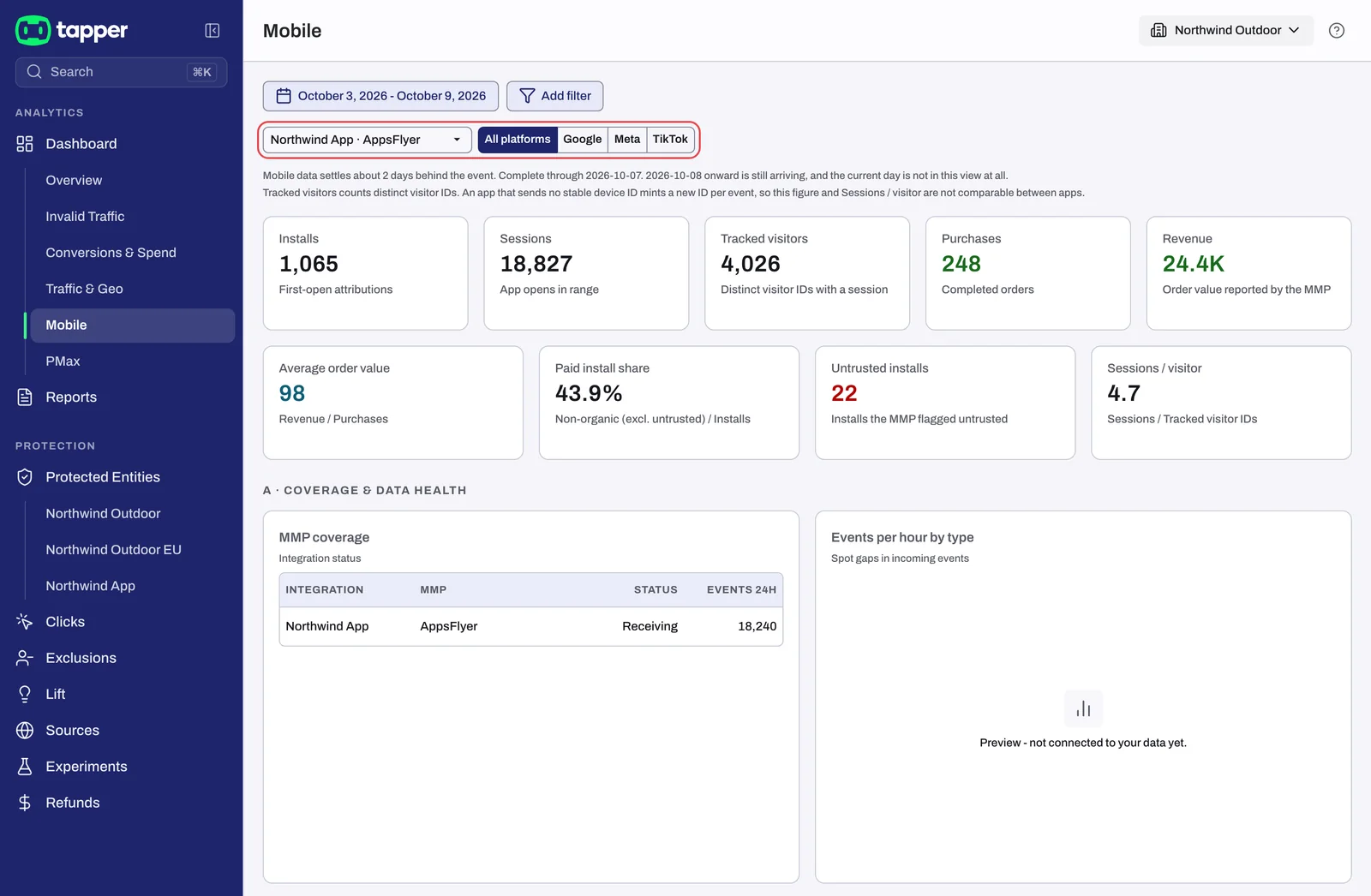The width and height of the screenshot is (1371, 896).
Task: Open Conversions & Spend in sidebar
Action: click(111, 253)
